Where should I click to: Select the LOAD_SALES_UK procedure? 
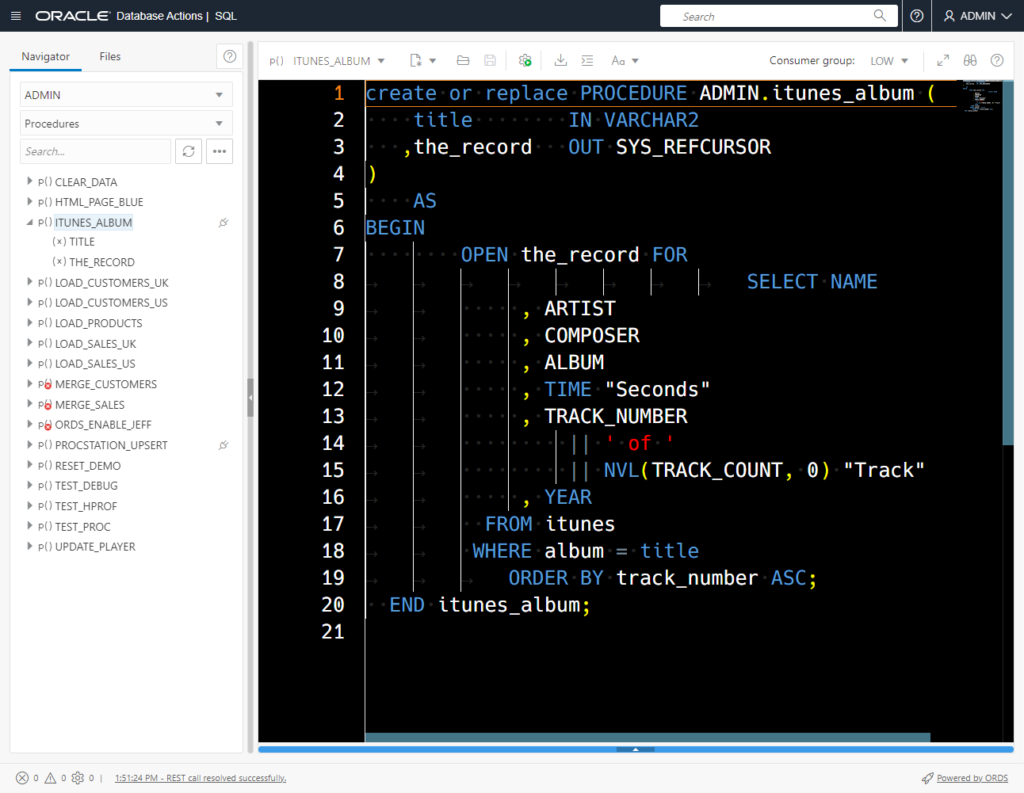click(x=95, y=344)
